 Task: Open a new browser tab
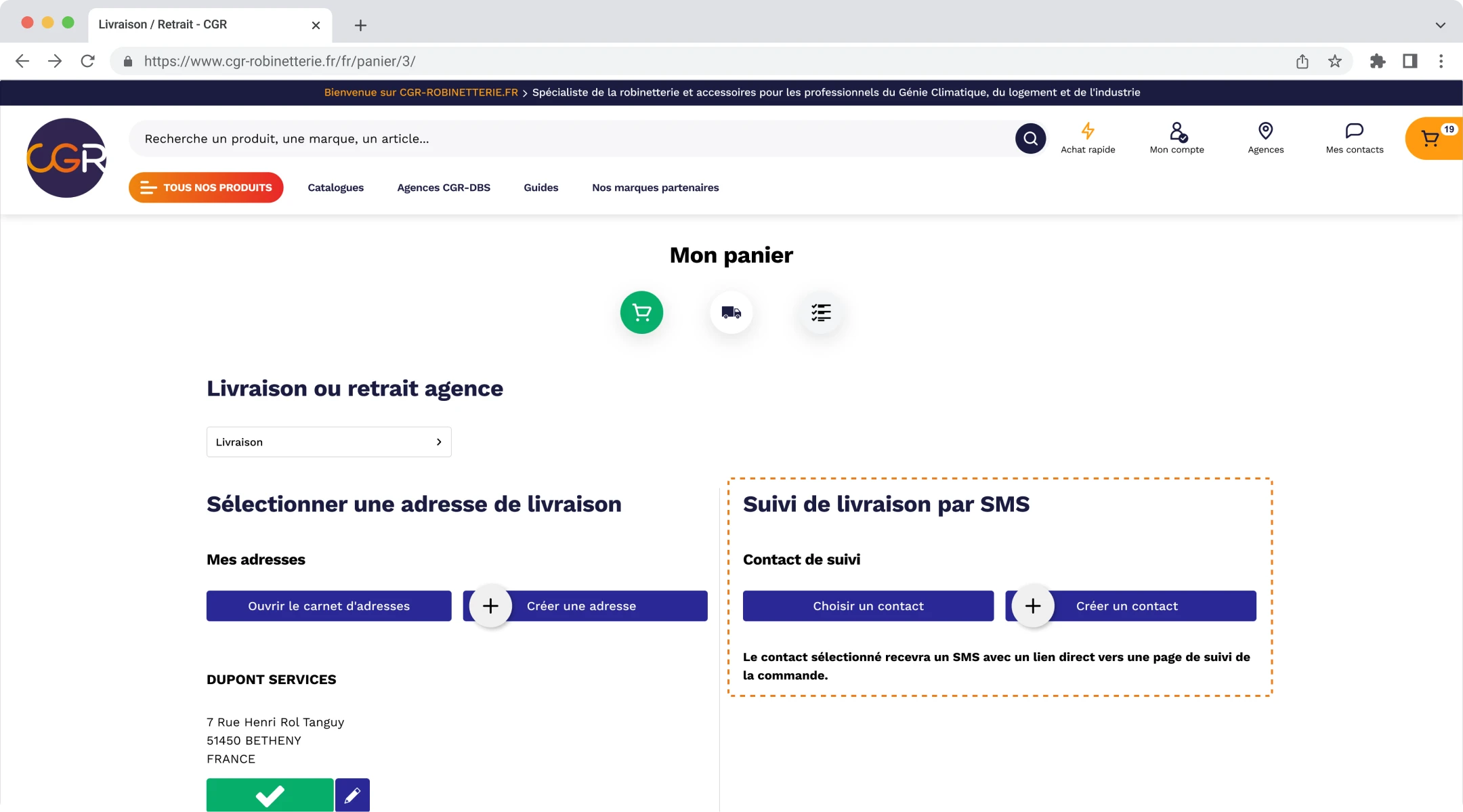pos(360,26)
